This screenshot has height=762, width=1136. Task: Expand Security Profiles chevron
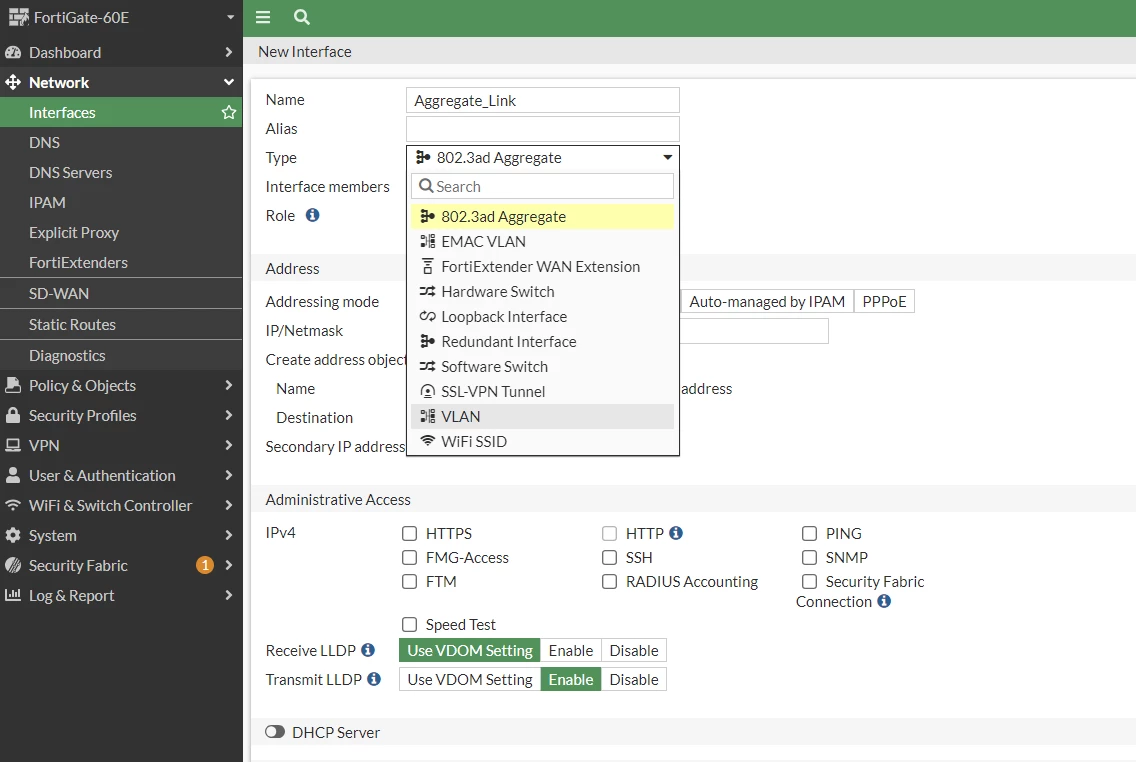coord(228,415)
